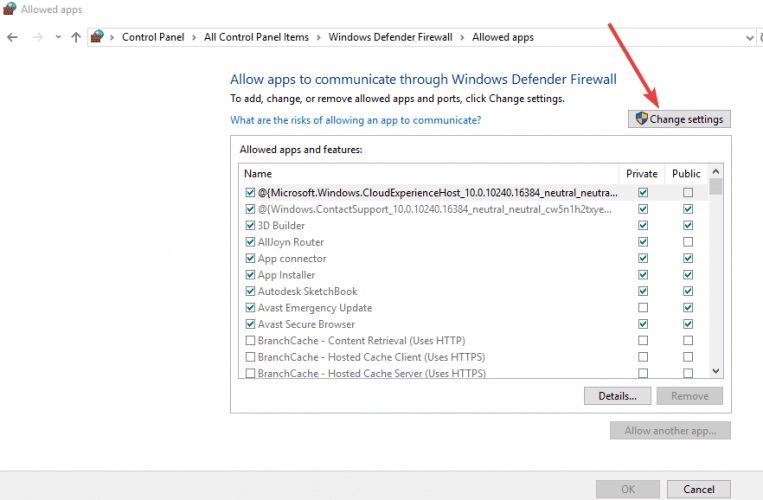
Task: Disable Private for Autodesk SketchBook
Action: (x=643, y=291)
